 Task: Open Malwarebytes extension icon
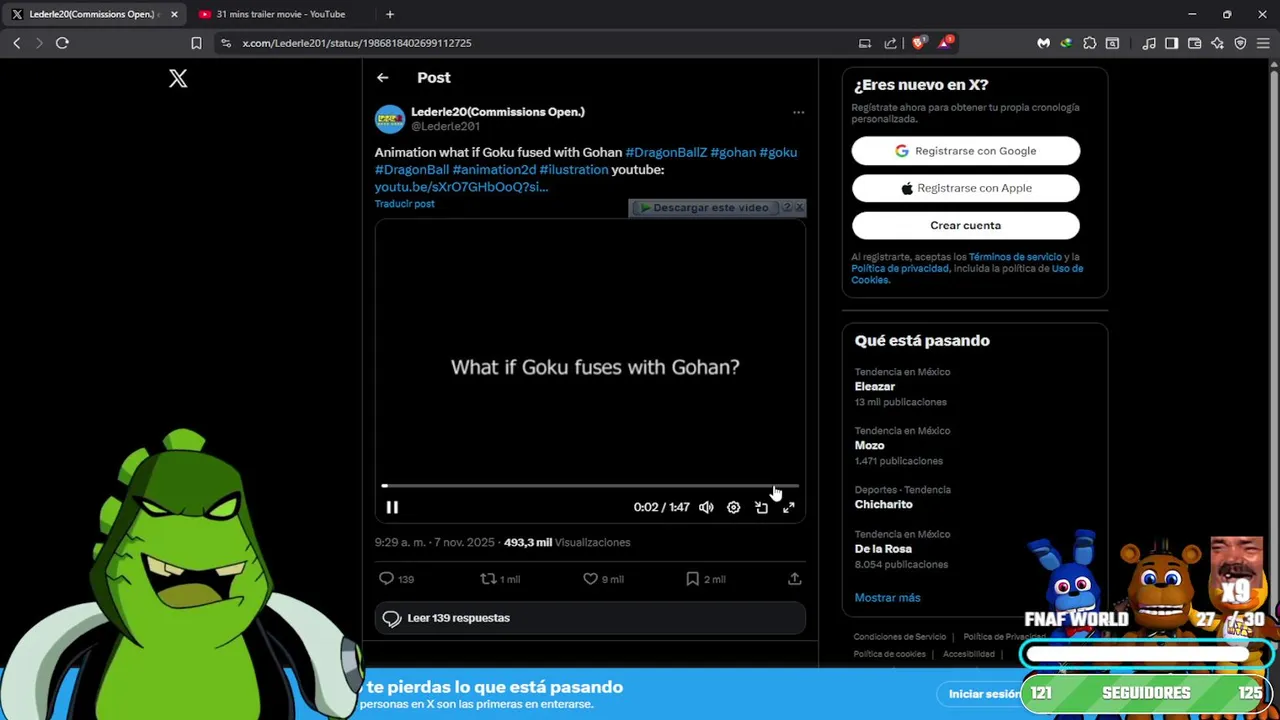(x=1043, y=43)
